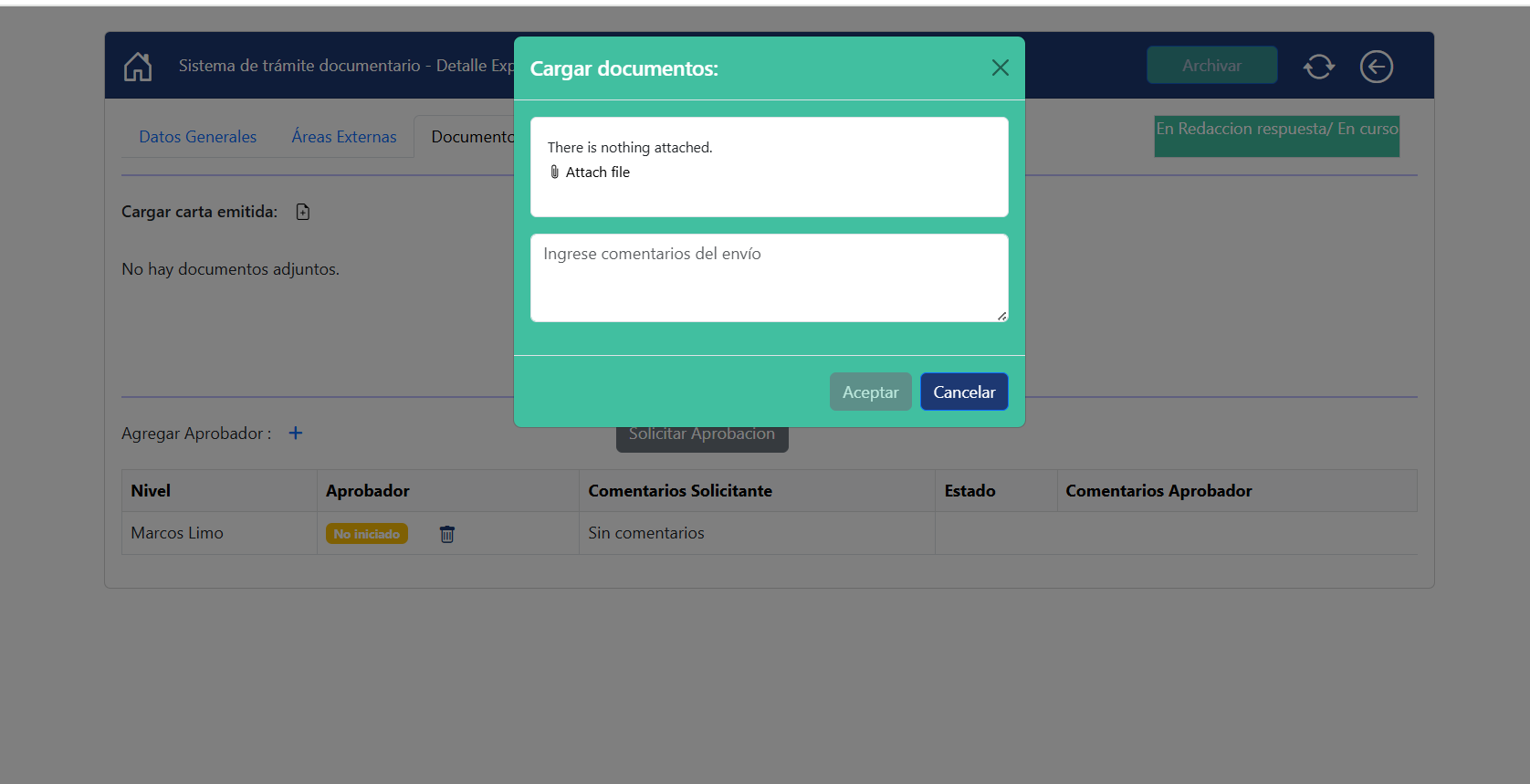Click the paperclip attach icon
This screenshot has width=1530, height=784.
point(554,172)
